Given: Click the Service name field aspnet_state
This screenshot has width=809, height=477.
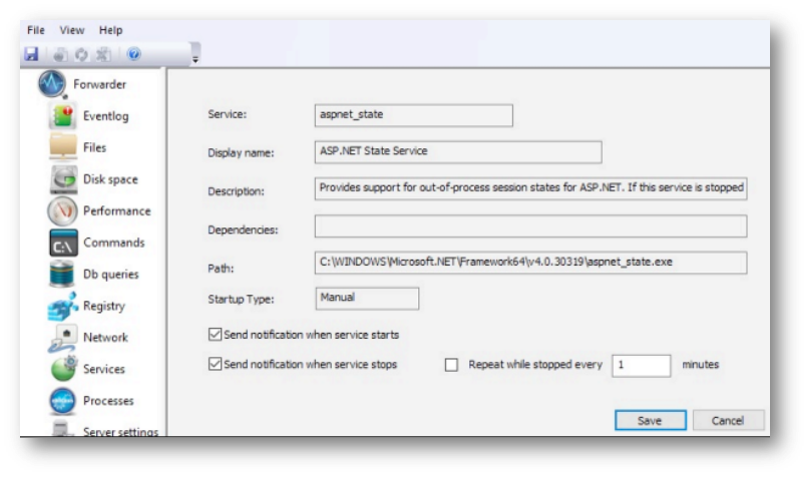Looking at the screenshot, I should (x=414, y=115).
